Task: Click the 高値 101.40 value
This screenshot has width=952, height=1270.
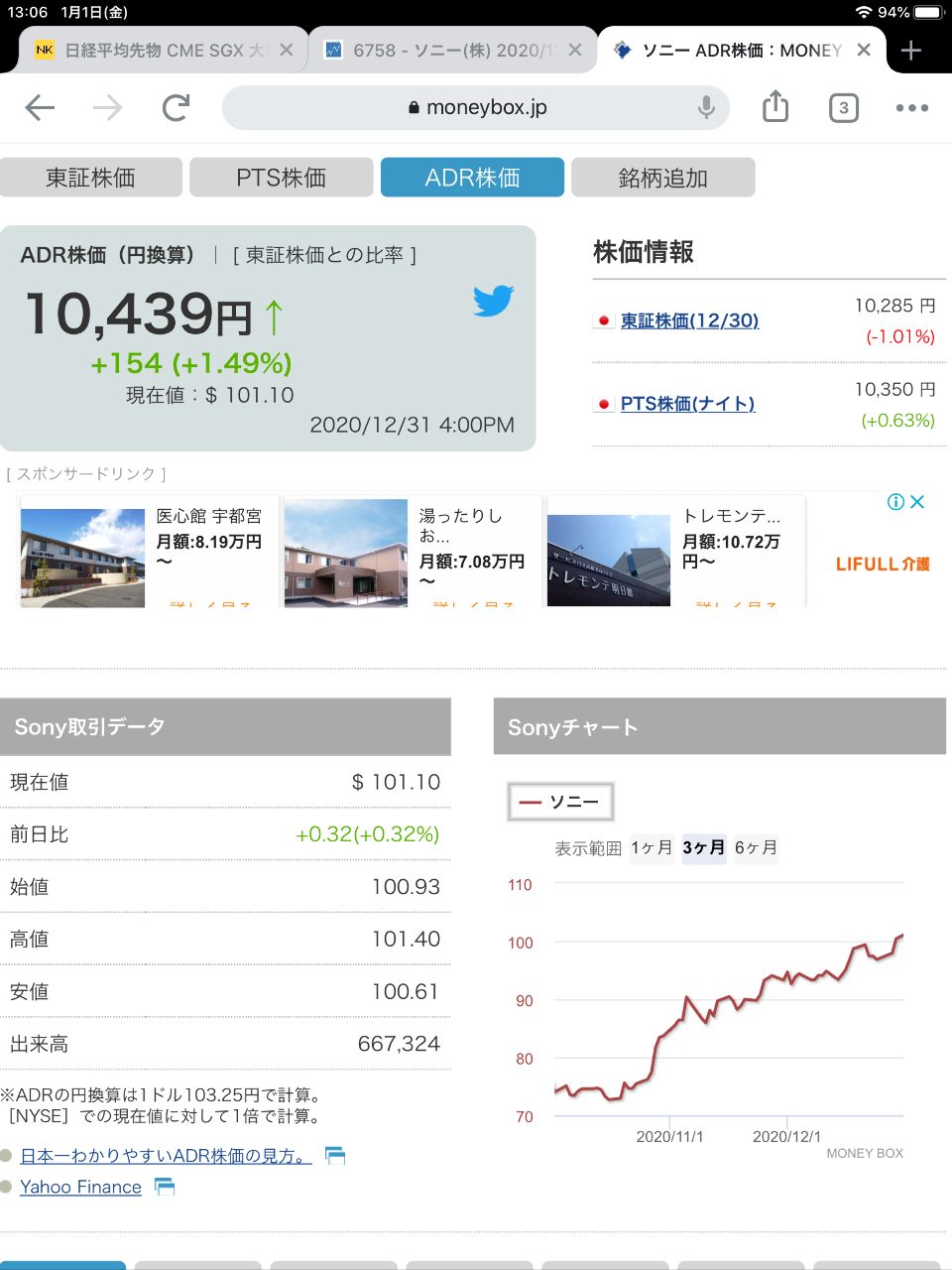Action: click(406, 939)
